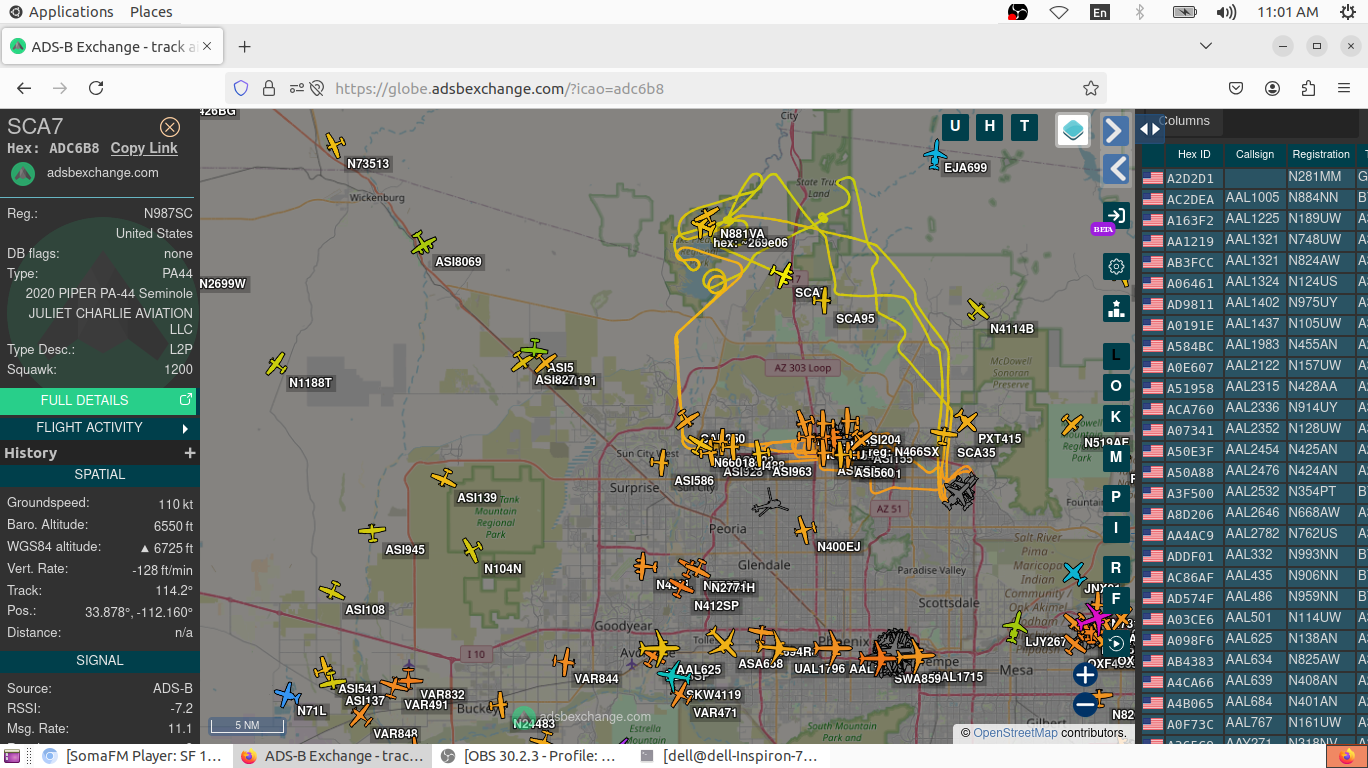
Task: Switch to ADS-B Exchange browser tab
Action: (x=112, y=47)
